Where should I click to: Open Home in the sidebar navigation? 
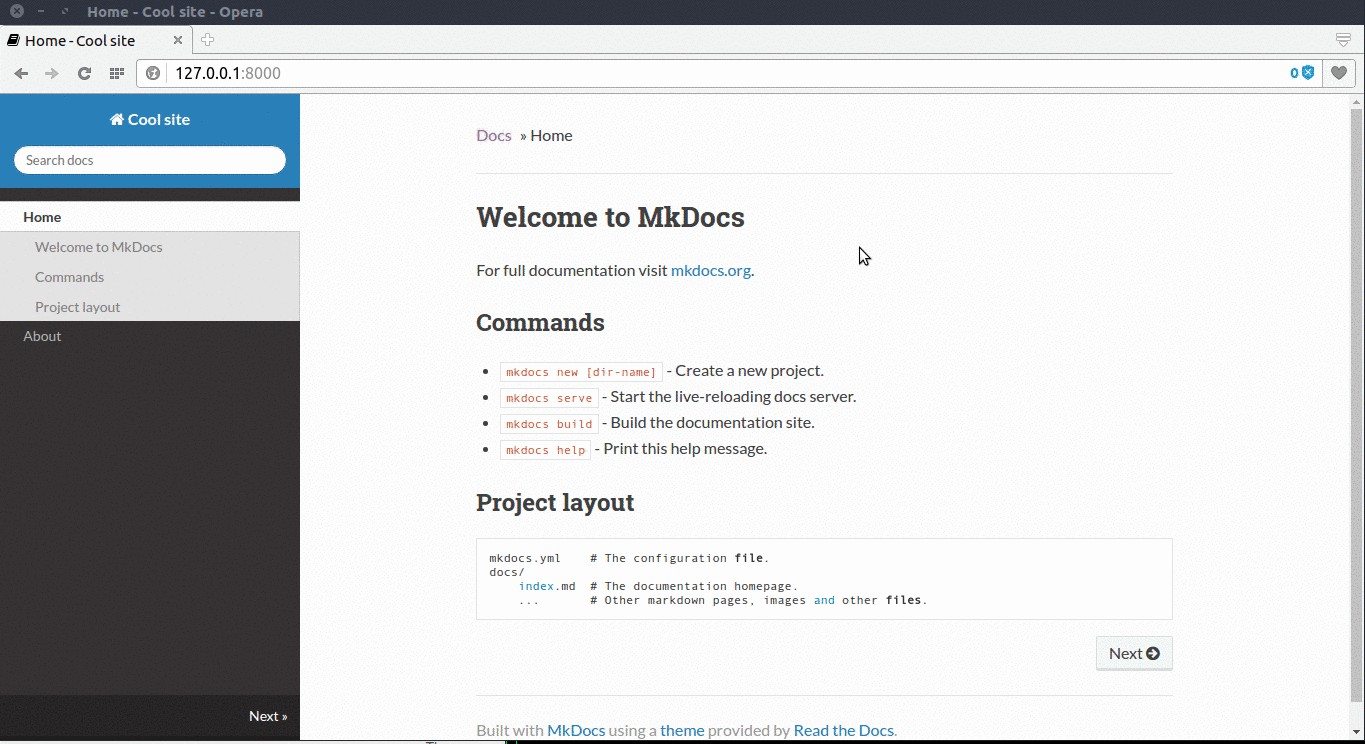(150, 217)
